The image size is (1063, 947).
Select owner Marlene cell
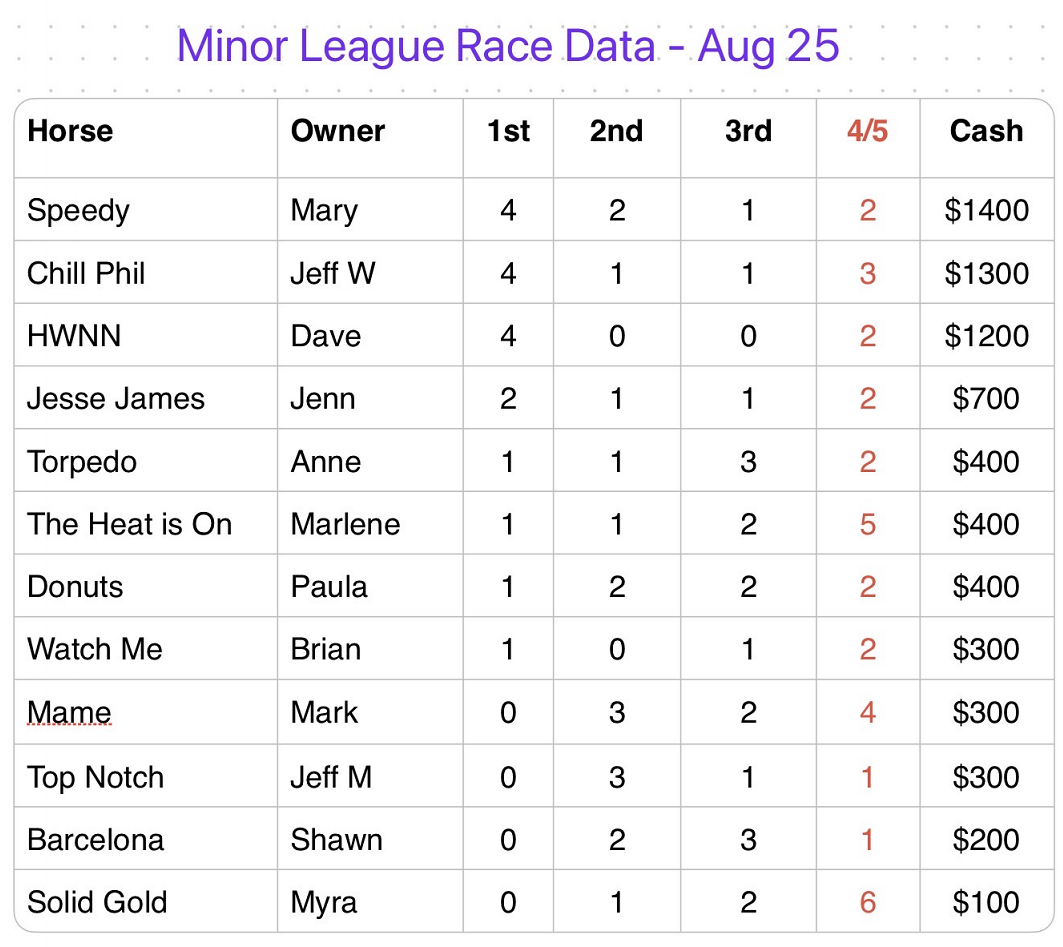[x=370, y=523]
